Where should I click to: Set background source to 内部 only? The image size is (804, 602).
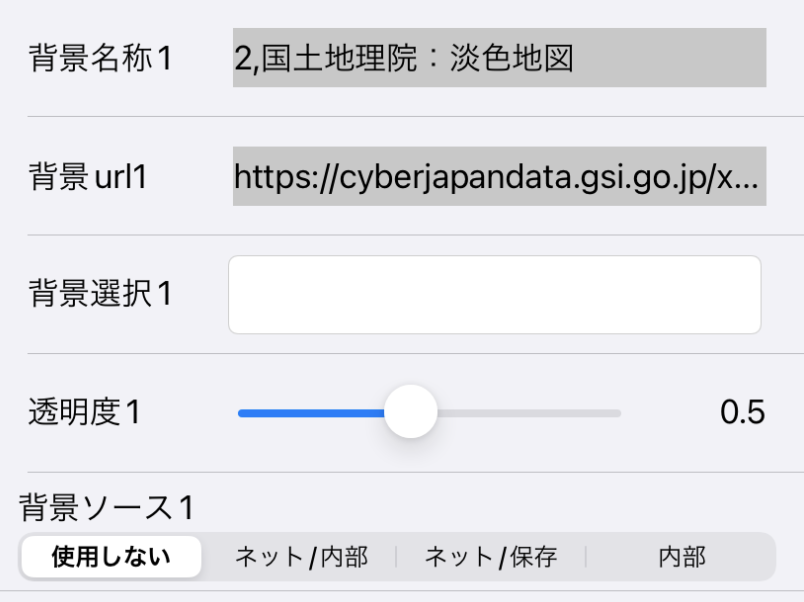[681, 557]
